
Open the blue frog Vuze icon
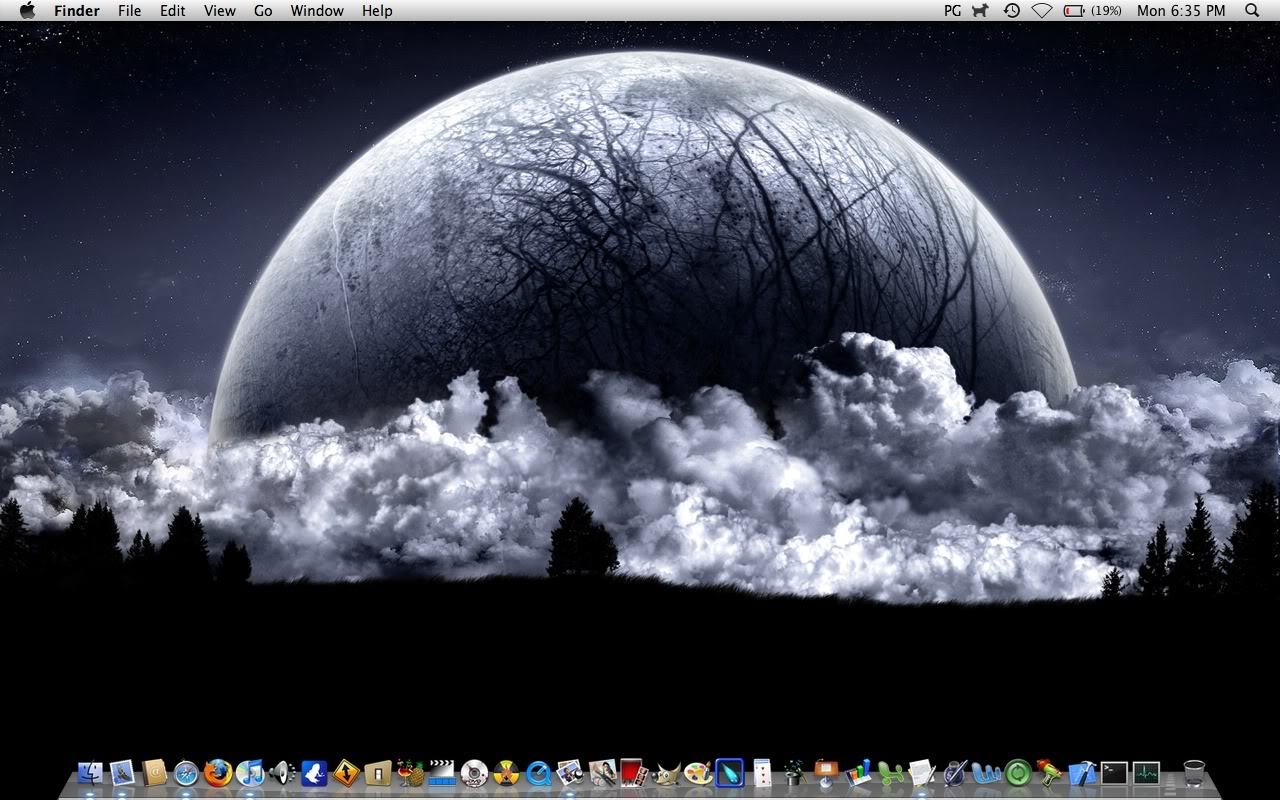[x=314, y=772]
